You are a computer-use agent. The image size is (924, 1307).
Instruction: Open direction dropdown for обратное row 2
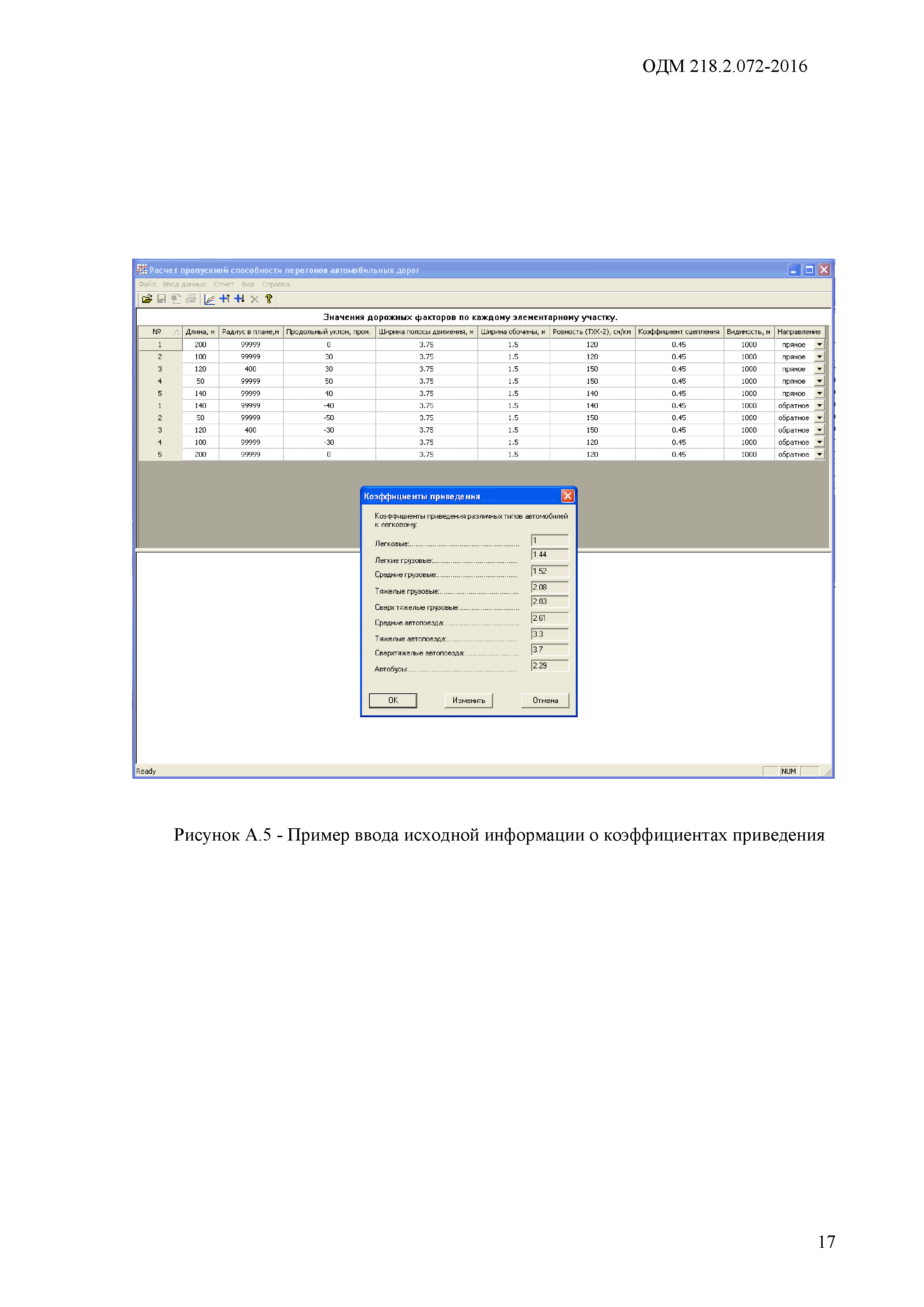819,418
